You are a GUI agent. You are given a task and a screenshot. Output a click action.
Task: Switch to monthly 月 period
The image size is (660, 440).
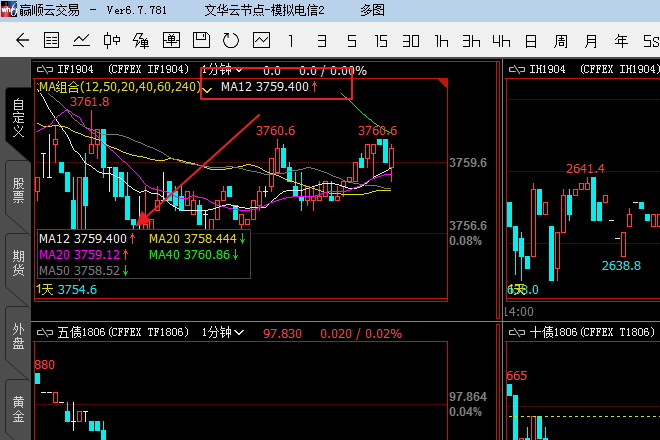[x=591, y=41]
